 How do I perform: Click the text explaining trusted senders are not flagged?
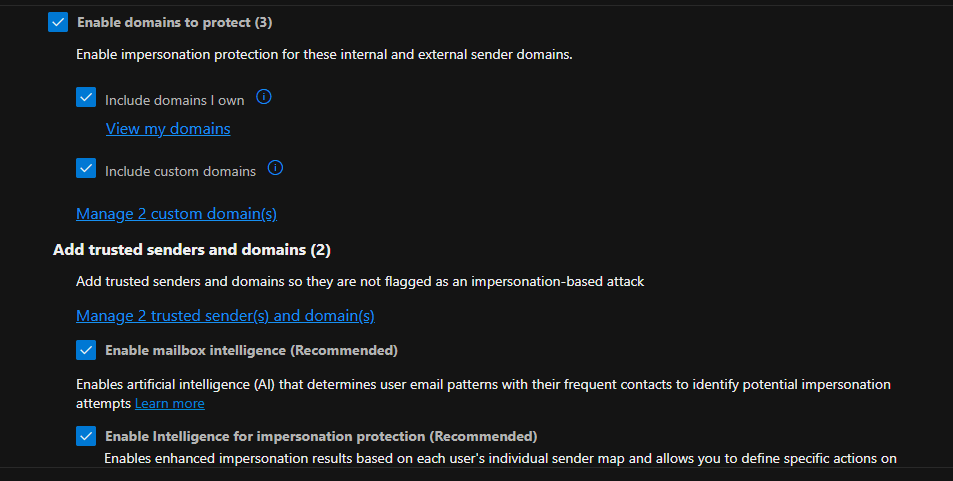pos(360,281)
